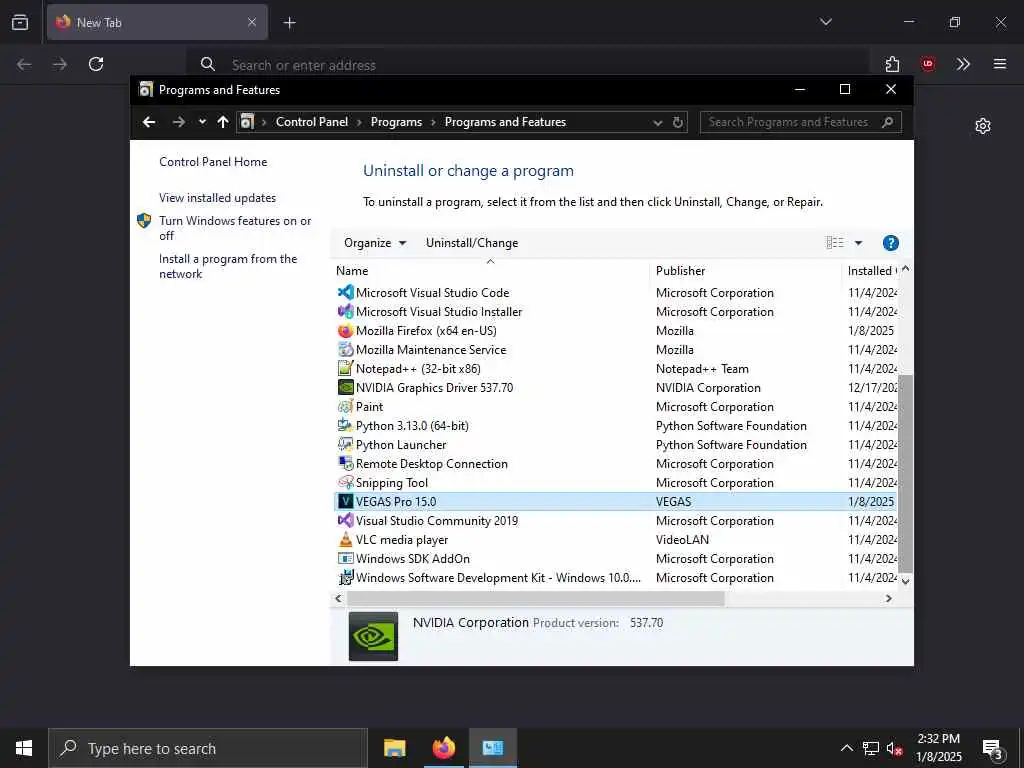Click the Firefox address search field

528,65
